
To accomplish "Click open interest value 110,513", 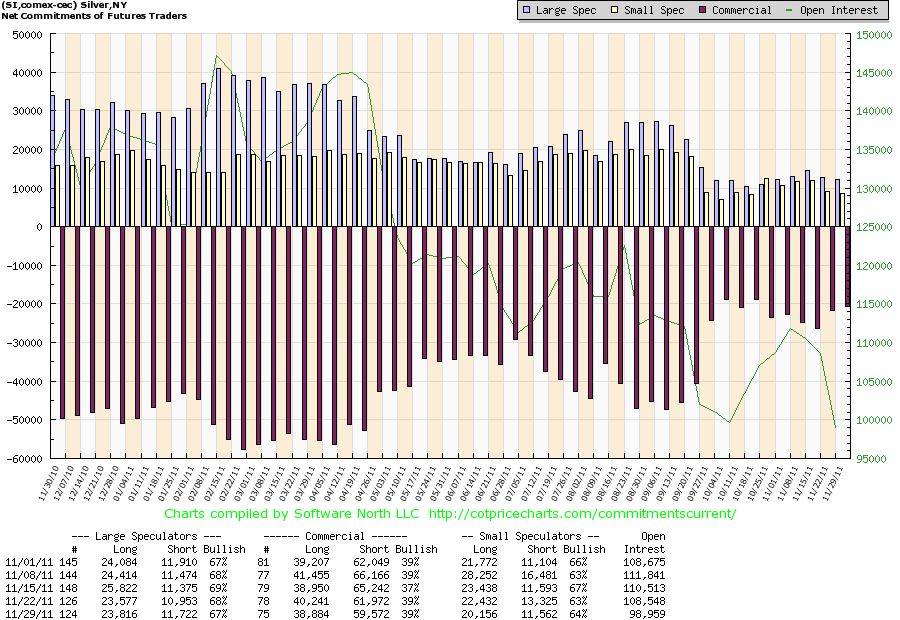I will (645, 588).
